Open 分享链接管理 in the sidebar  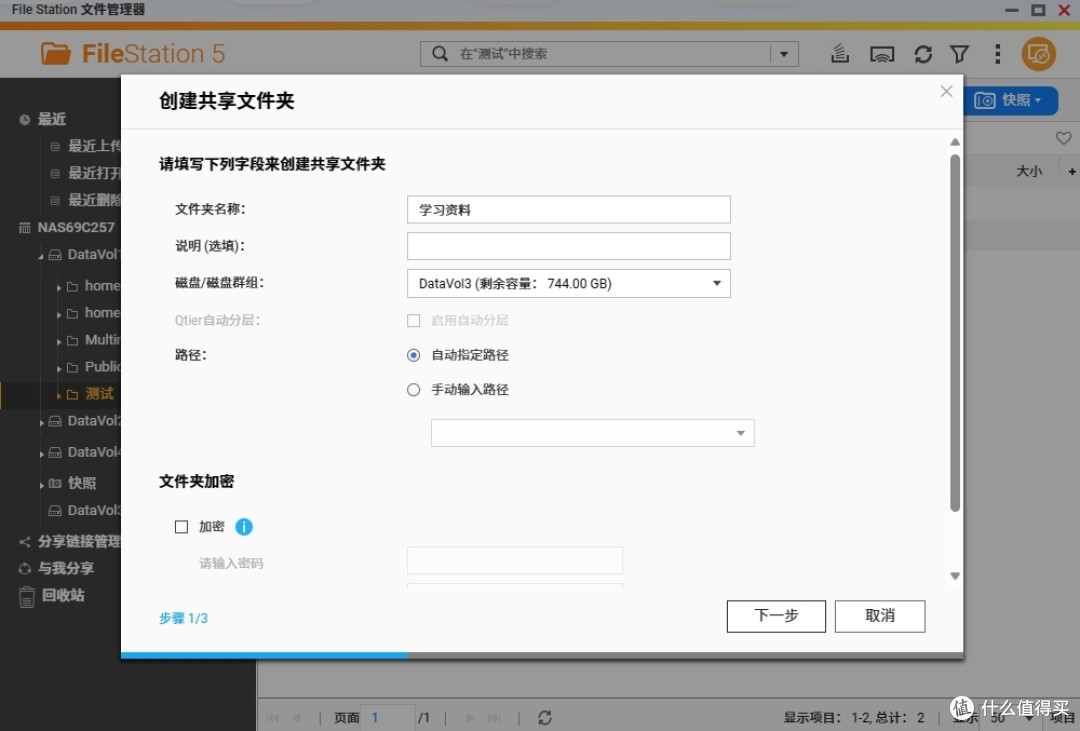(x=79, y=542)
